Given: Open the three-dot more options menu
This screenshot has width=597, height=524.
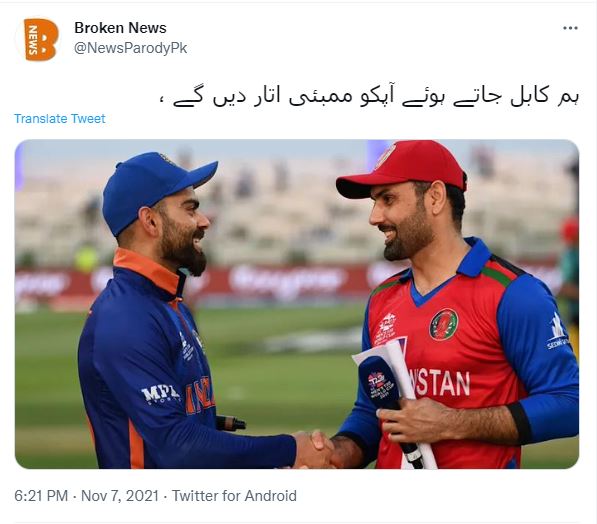Looking at the screenshot, I should pos(570,28).
